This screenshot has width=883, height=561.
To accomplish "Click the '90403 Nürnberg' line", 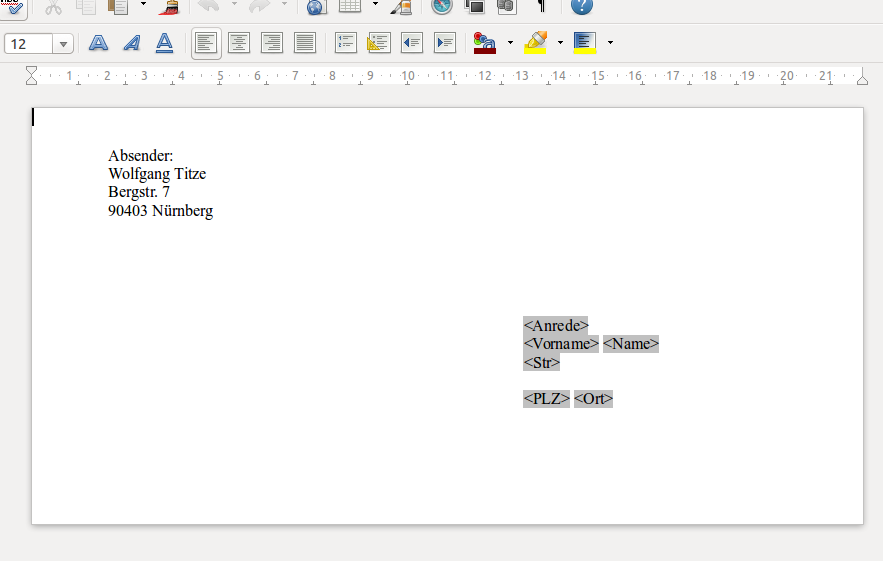I will pyautogui.click(x=160, y=211).
